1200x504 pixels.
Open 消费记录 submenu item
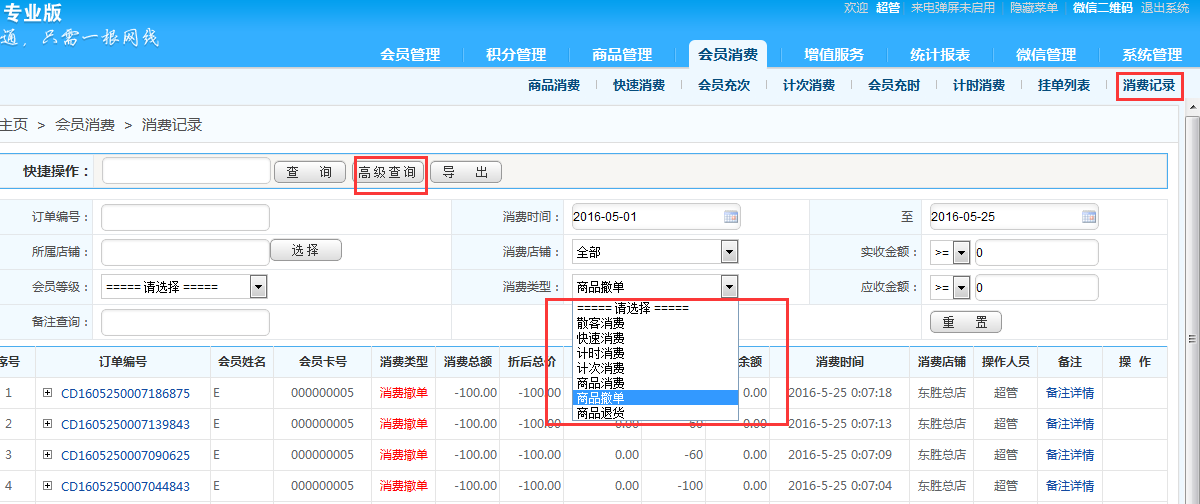click(x=1149, y=86)
